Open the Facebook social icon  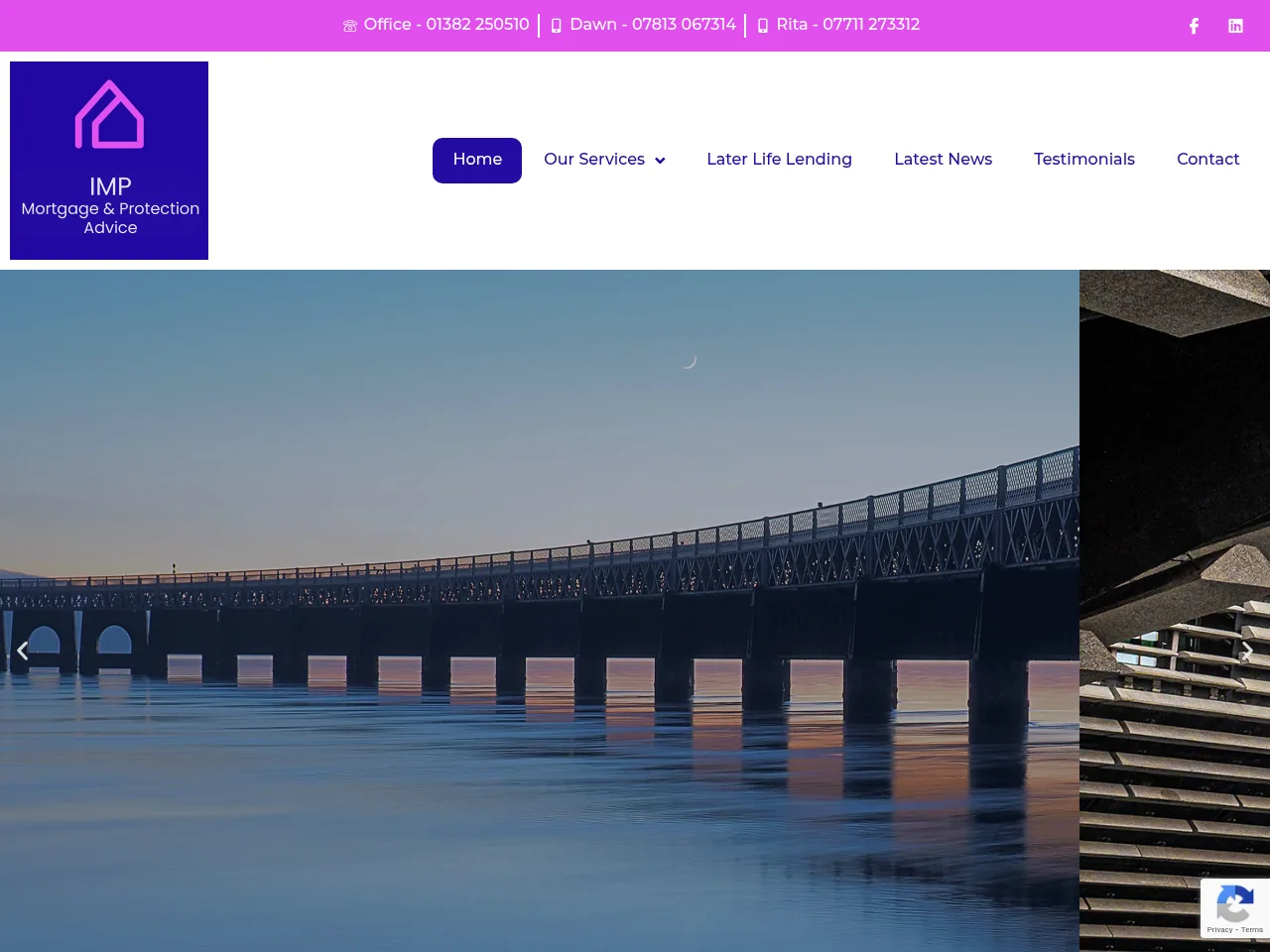click(1194, 26)
